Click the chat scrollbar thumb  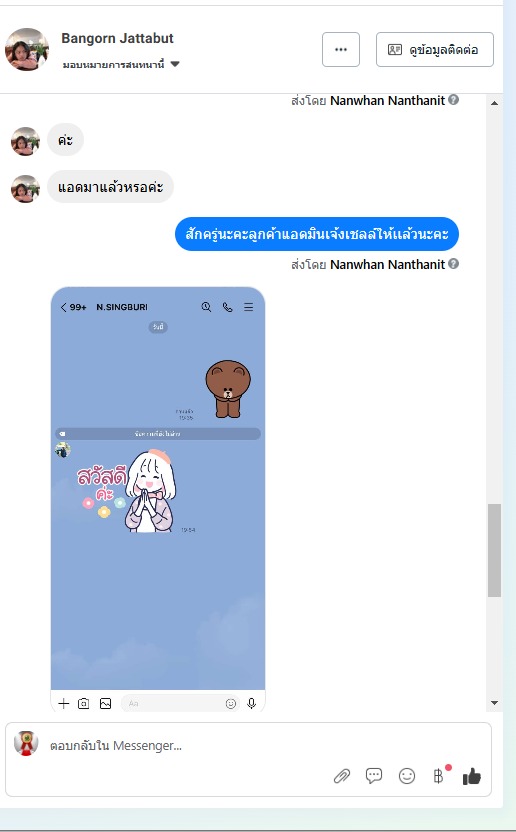point(494,550)
